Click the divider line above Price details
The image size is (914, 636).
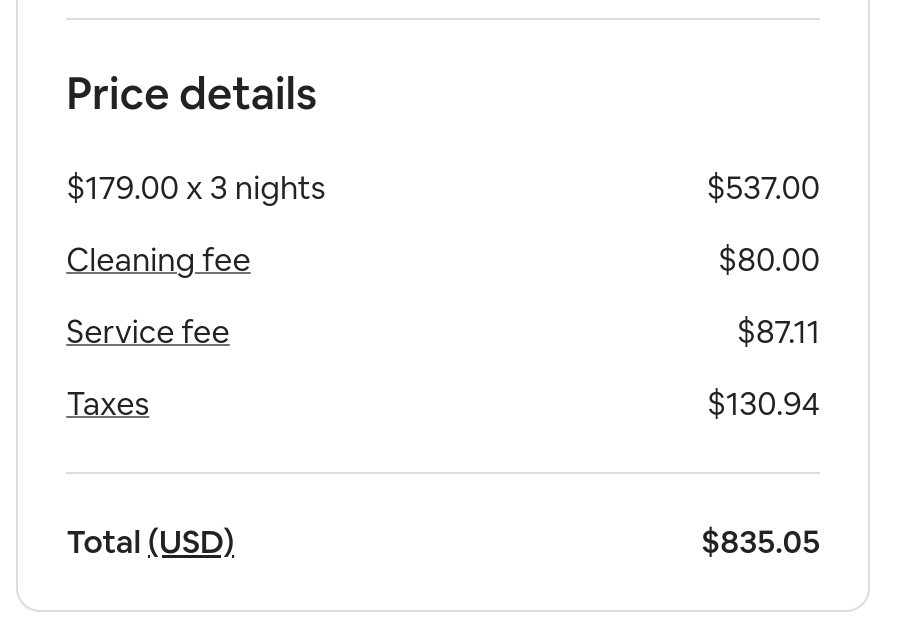443,19
